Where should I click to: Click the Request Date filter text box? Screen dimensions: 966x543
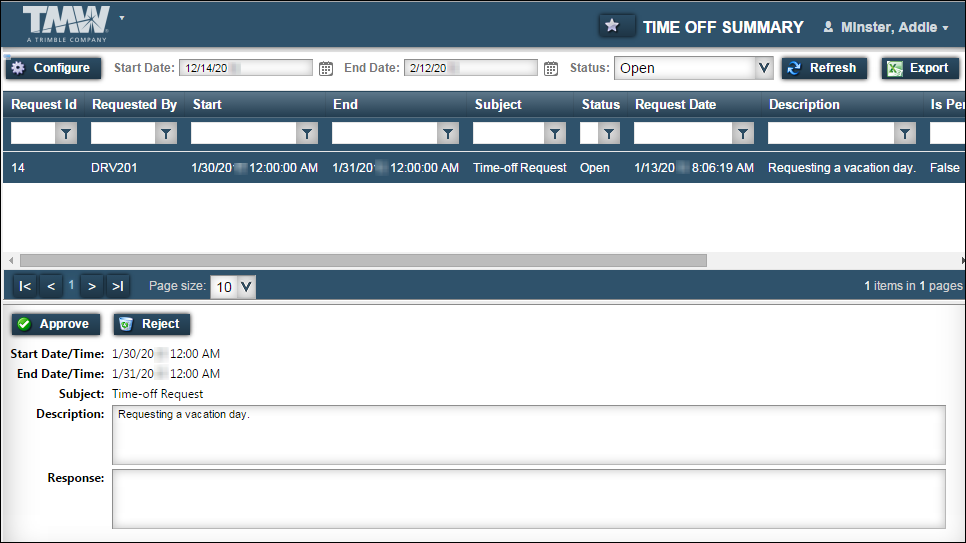[x=683, y=133]
